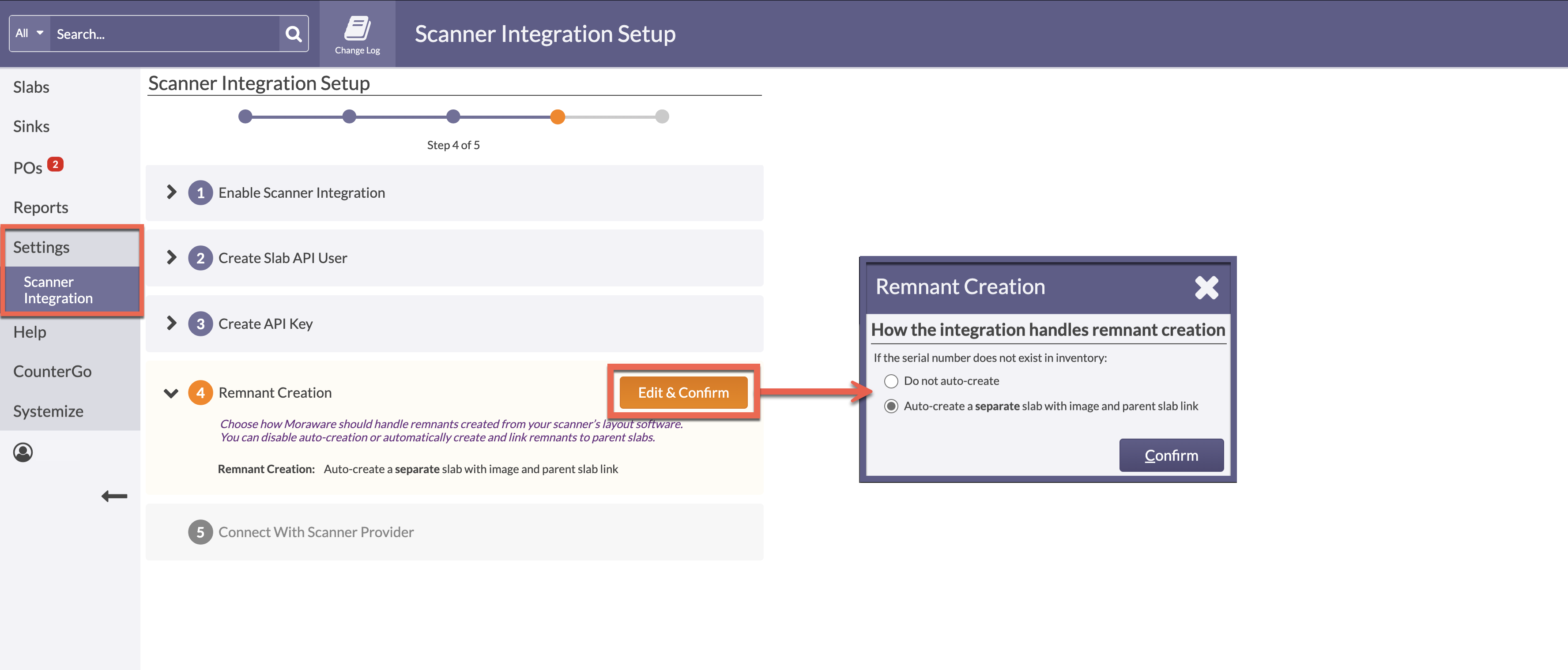This screenshot has height=670, width=1568.
Task: Click the grayed step 5 circle badge
Action: tap(200, 532)
